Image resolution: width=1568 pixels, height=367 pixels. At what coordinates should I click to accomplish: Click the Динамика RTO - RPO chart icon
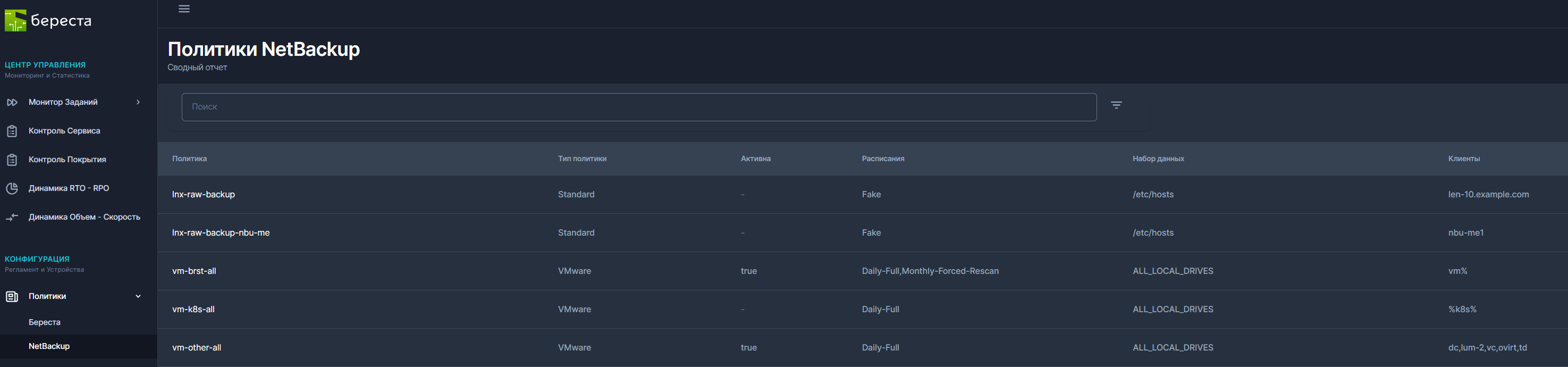[12, 188]
